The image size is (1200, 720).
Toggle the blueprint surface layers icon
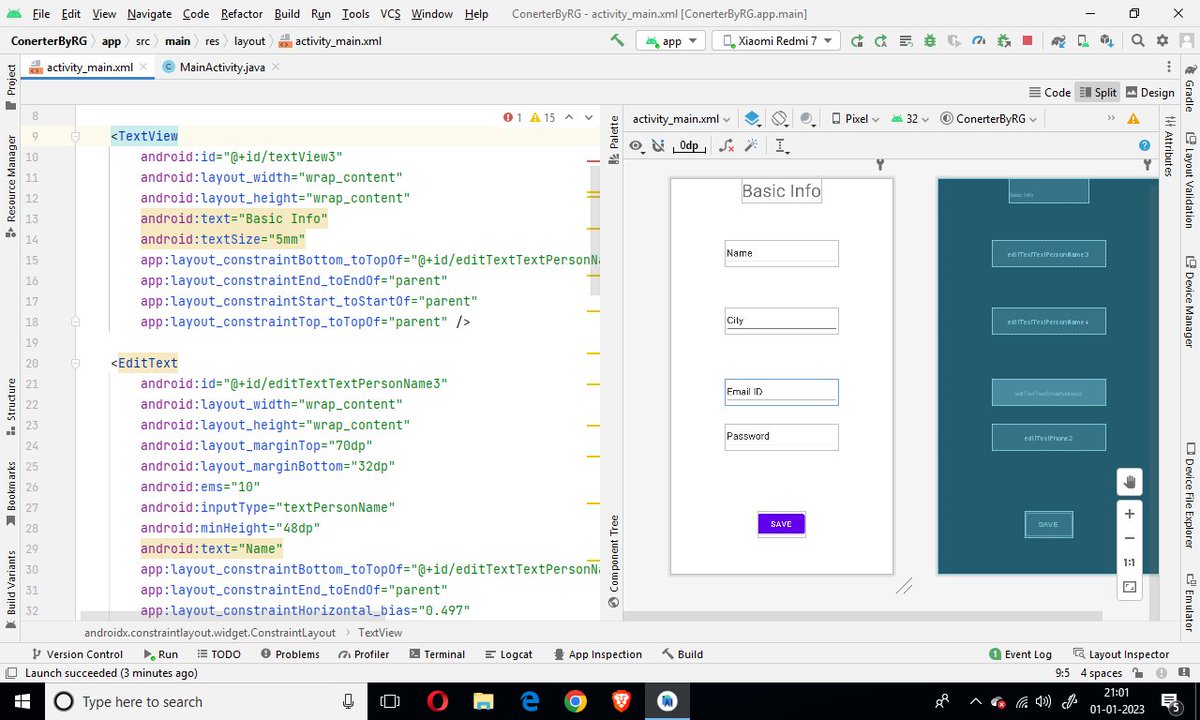coord(753,118)
